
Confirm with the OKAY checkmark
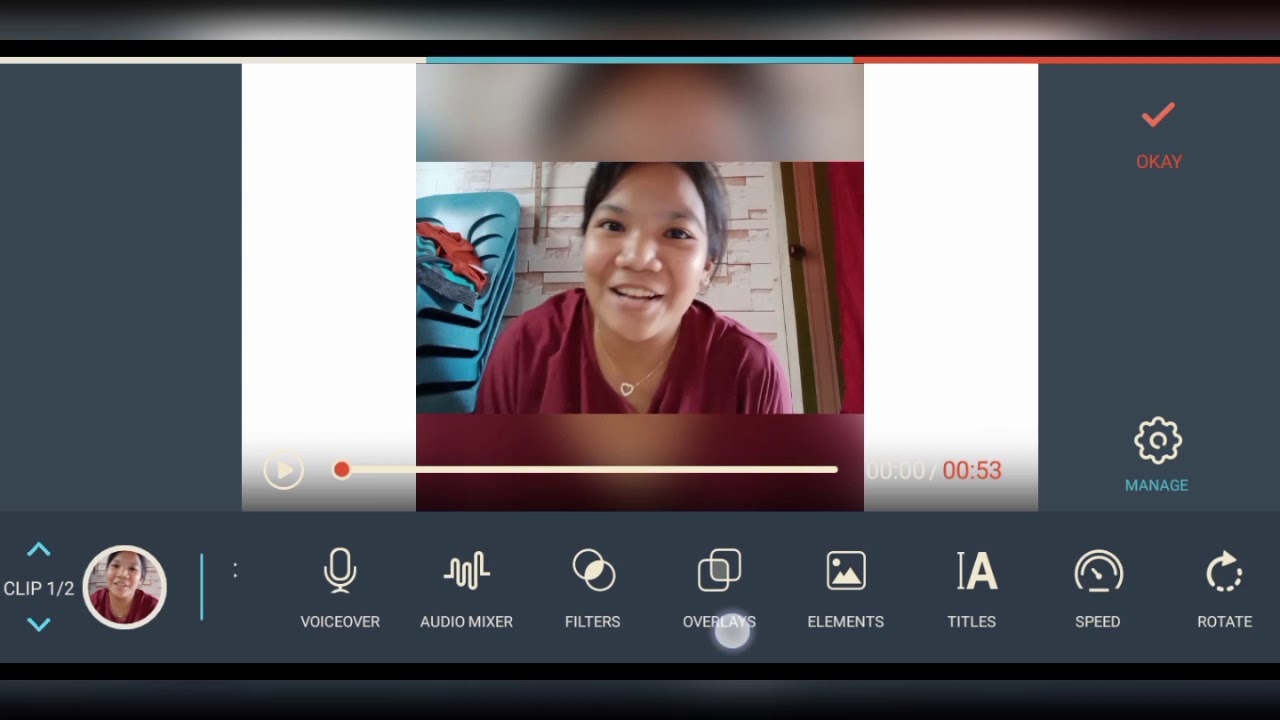tap(1159, 137)
